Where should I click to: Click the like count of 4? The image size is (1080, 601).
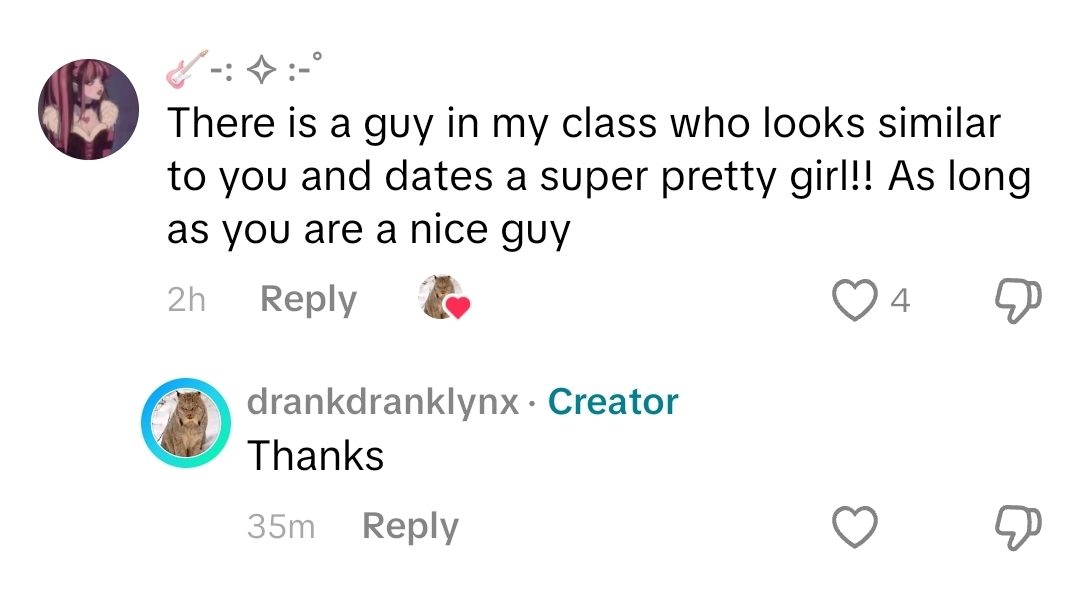[900, 300]
